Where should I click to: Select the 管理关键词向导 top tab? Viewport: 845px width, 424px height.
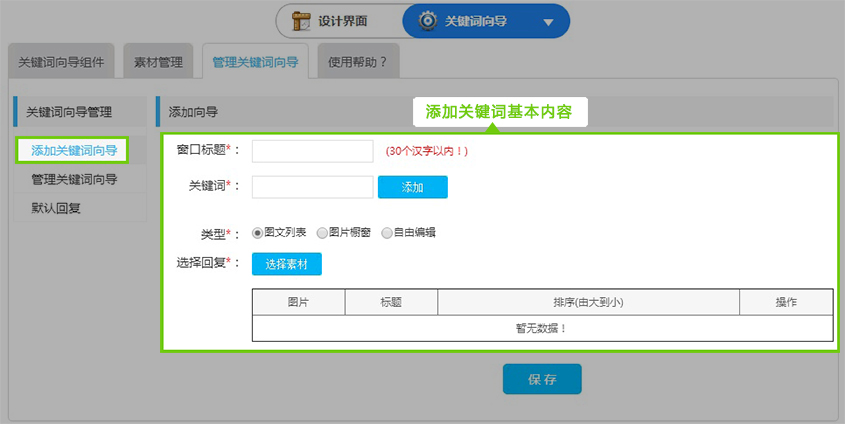[x=255, y=62]
